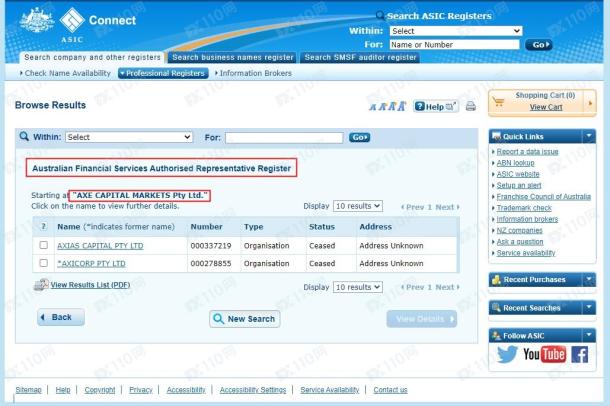This screenshot has width=610, height=406.
Task: Click the orange arrow on Shopping Cart panel
Action: tap(590, 103)
